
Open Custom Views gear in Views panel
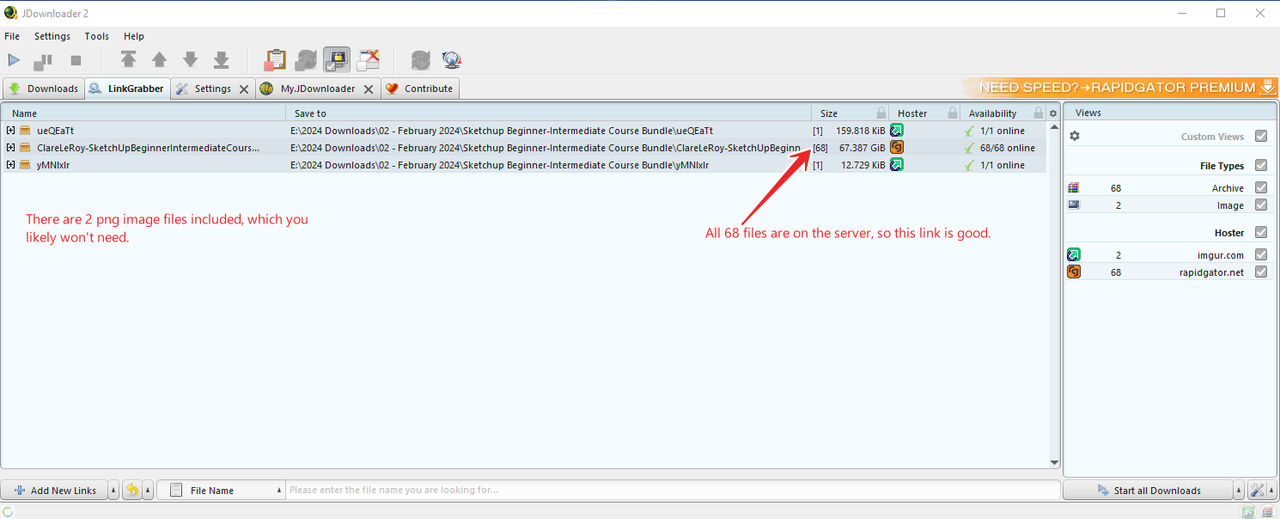(x=1075, y=136)
